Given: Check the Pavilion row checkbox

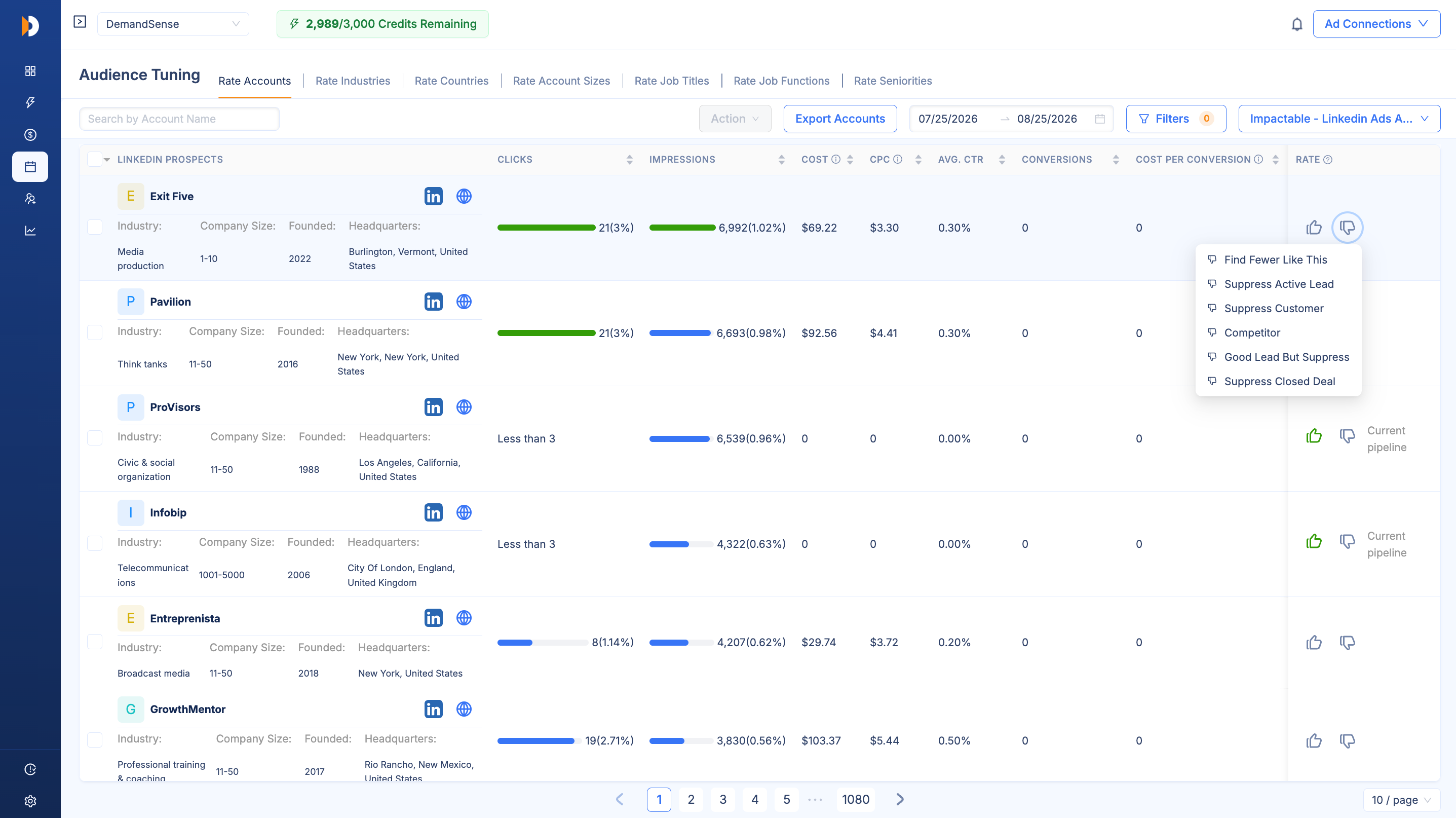Looking at the screenshot, I should (x=95, y=332).
